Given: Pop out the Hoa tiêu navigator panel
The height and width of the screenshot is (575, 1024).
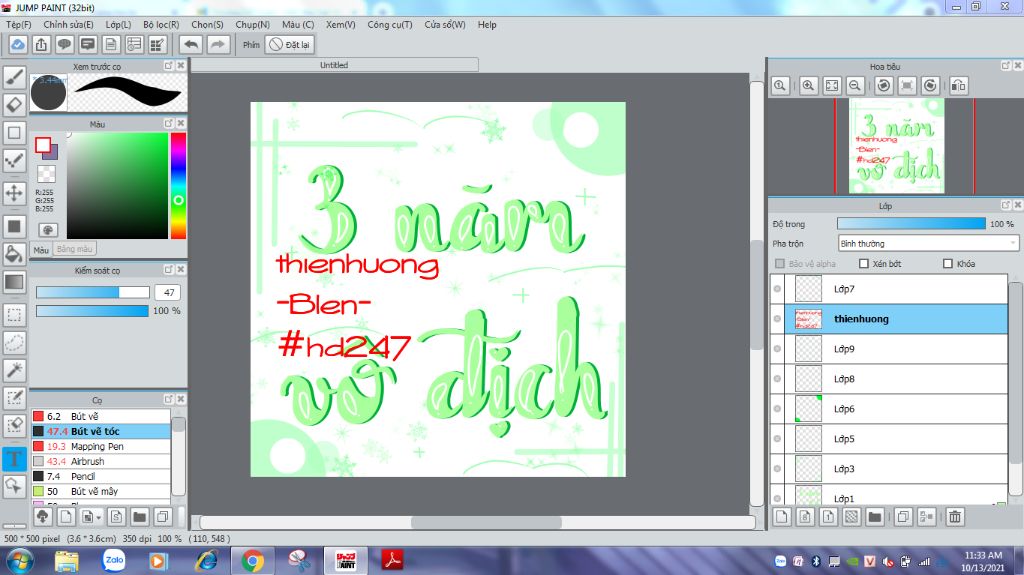Looking at the screenshot, I should (1006, 65).
